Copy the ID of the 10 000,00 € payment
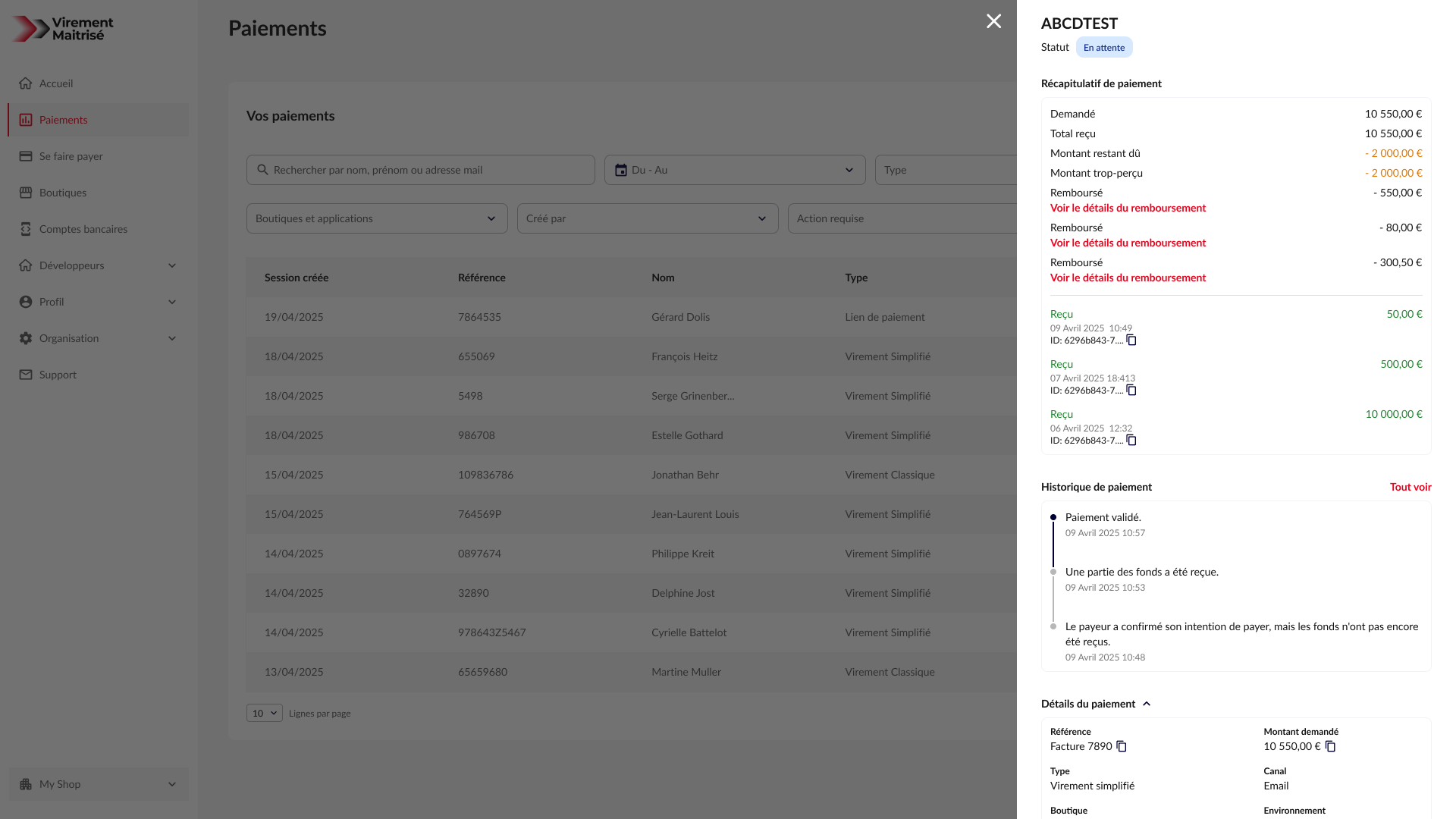The width and height of the screenshot is (1456, 819). click(x=1131, y=440)
